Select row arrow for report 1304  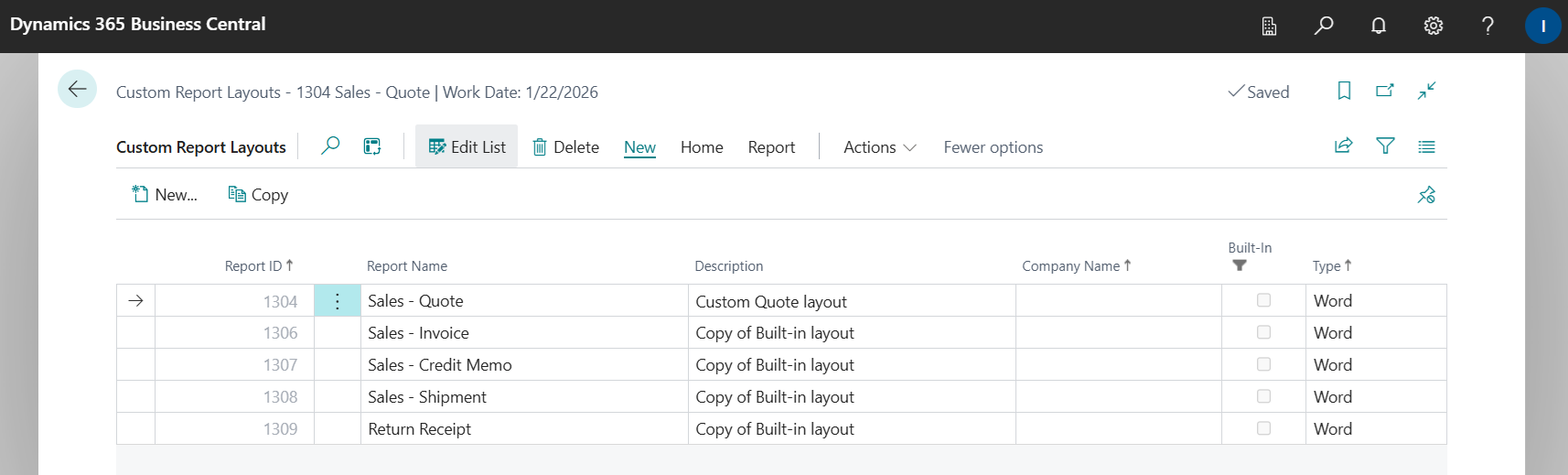click(135, 301)
